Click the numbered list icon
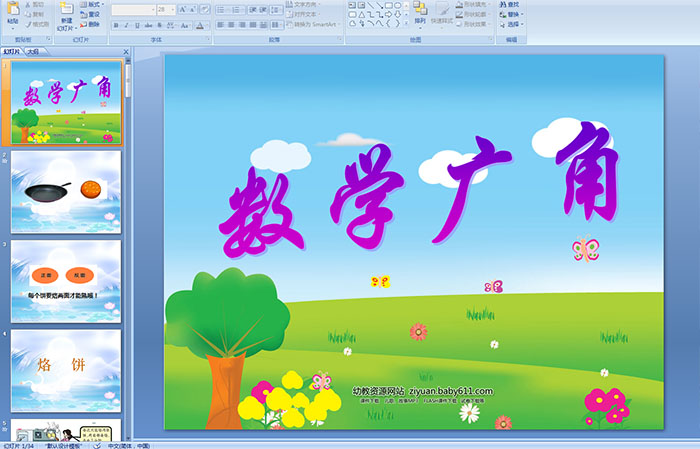Image resolution: width=700 pixels, height=449 pixels. click(x=237, y=10)
